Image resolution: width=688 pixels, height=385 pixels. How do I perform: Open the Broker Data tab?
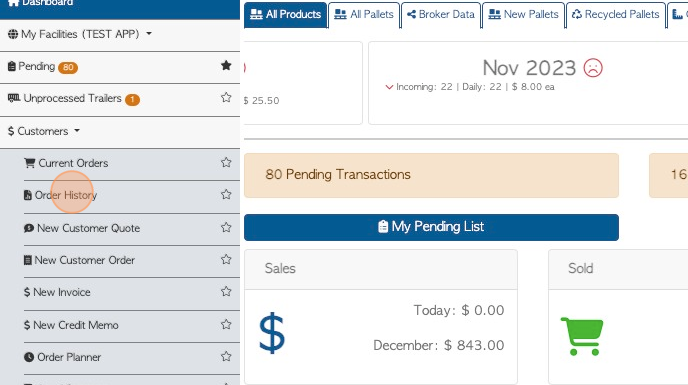coord(441,14)
